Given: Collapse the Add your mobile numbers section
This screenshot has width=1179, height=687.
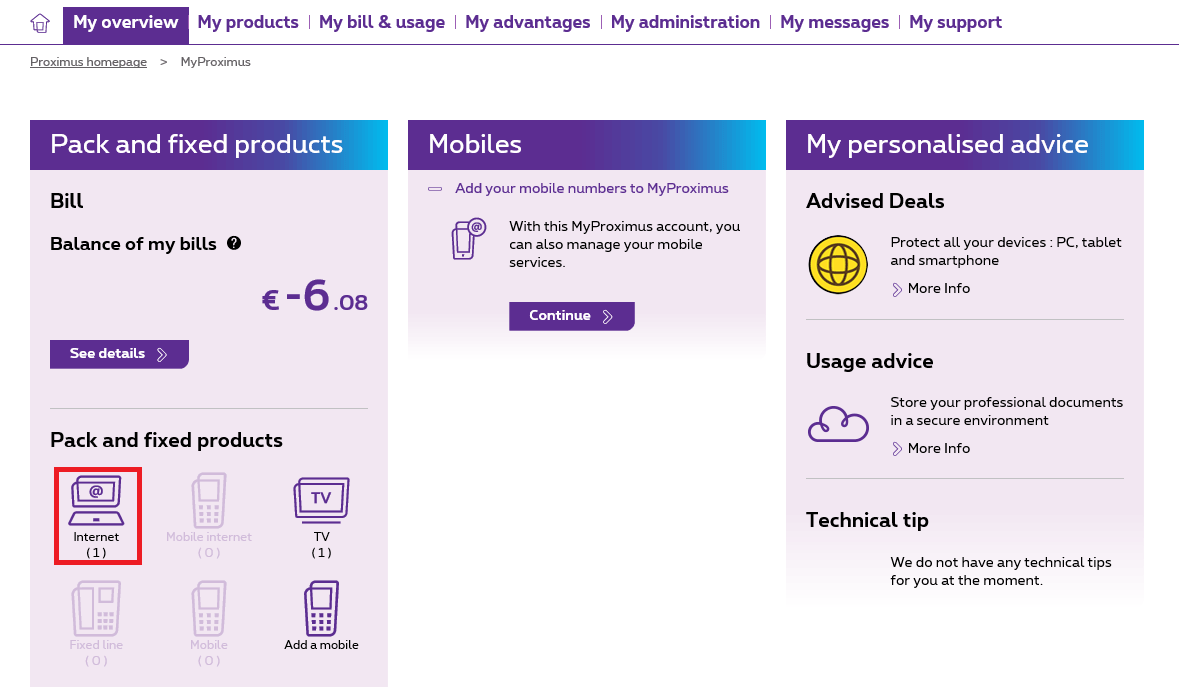Looking at the screenshot, I should pos(435,189).
